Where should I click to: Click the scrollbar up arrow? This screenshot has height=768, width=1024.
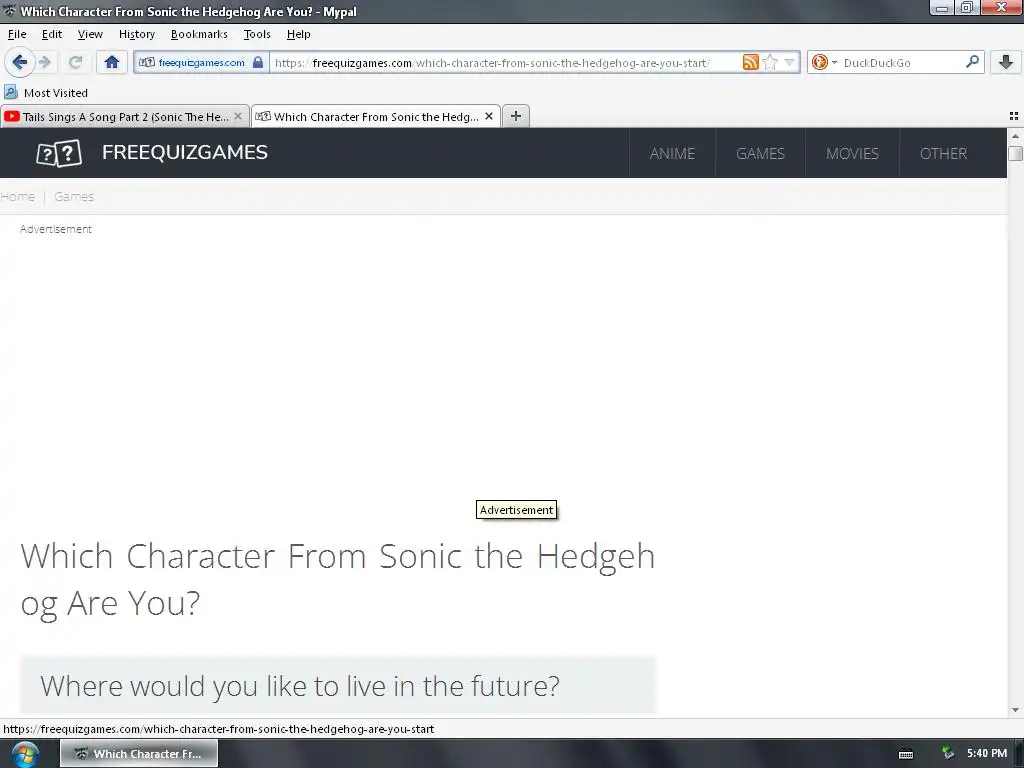1015,136
